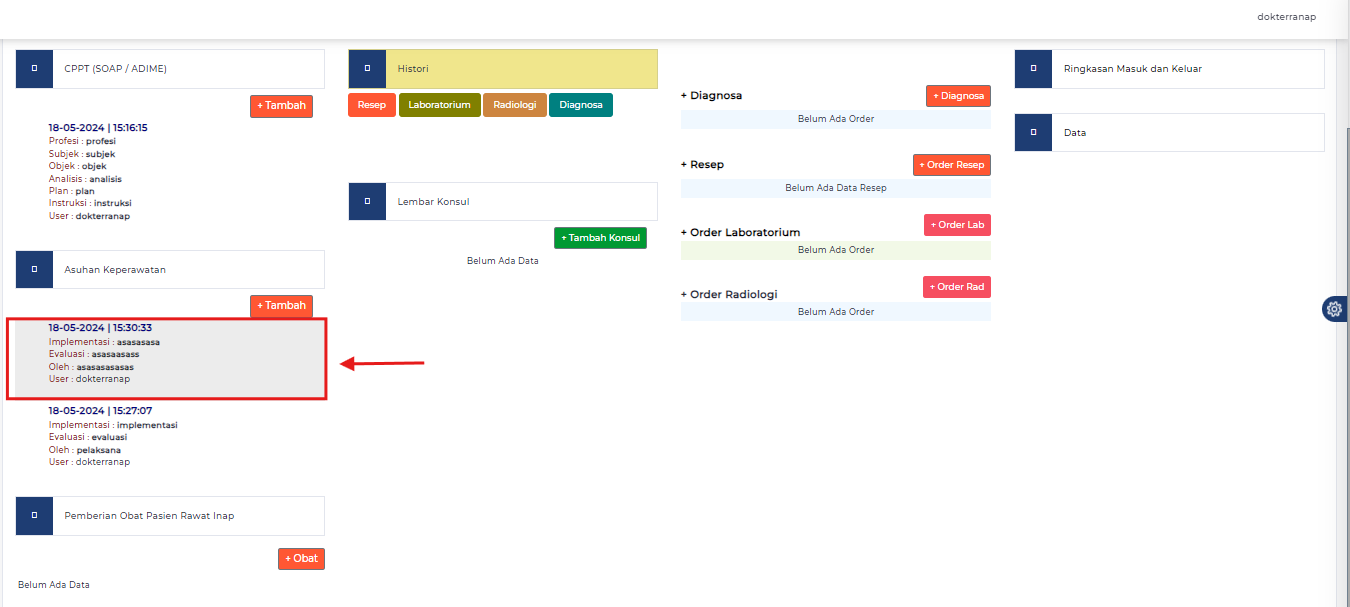Click the Order Lab button
This screenshot has height=607, width=1350.
tap(957, 224)
